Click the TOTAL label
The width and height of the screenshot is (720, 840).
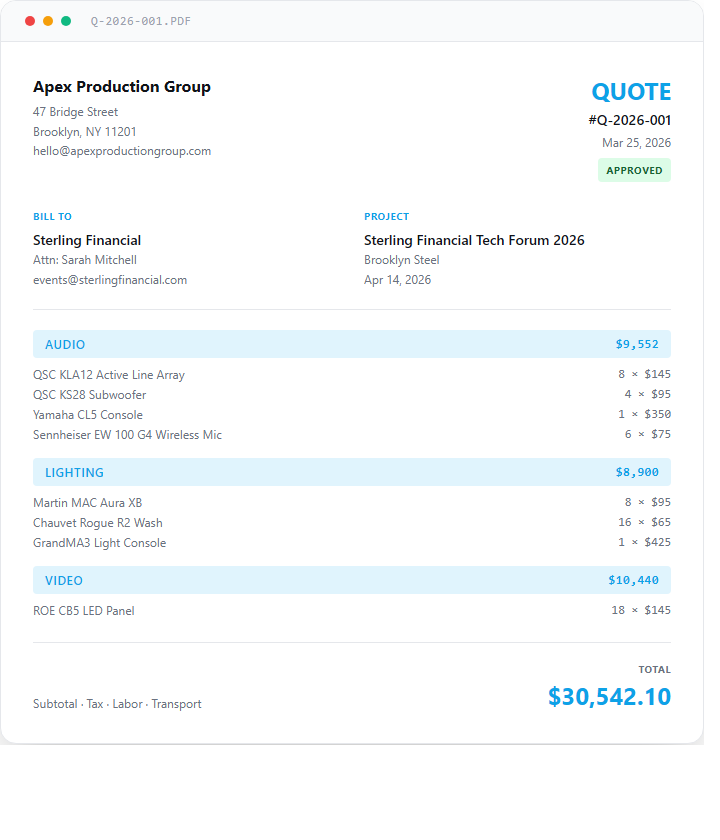655,670
